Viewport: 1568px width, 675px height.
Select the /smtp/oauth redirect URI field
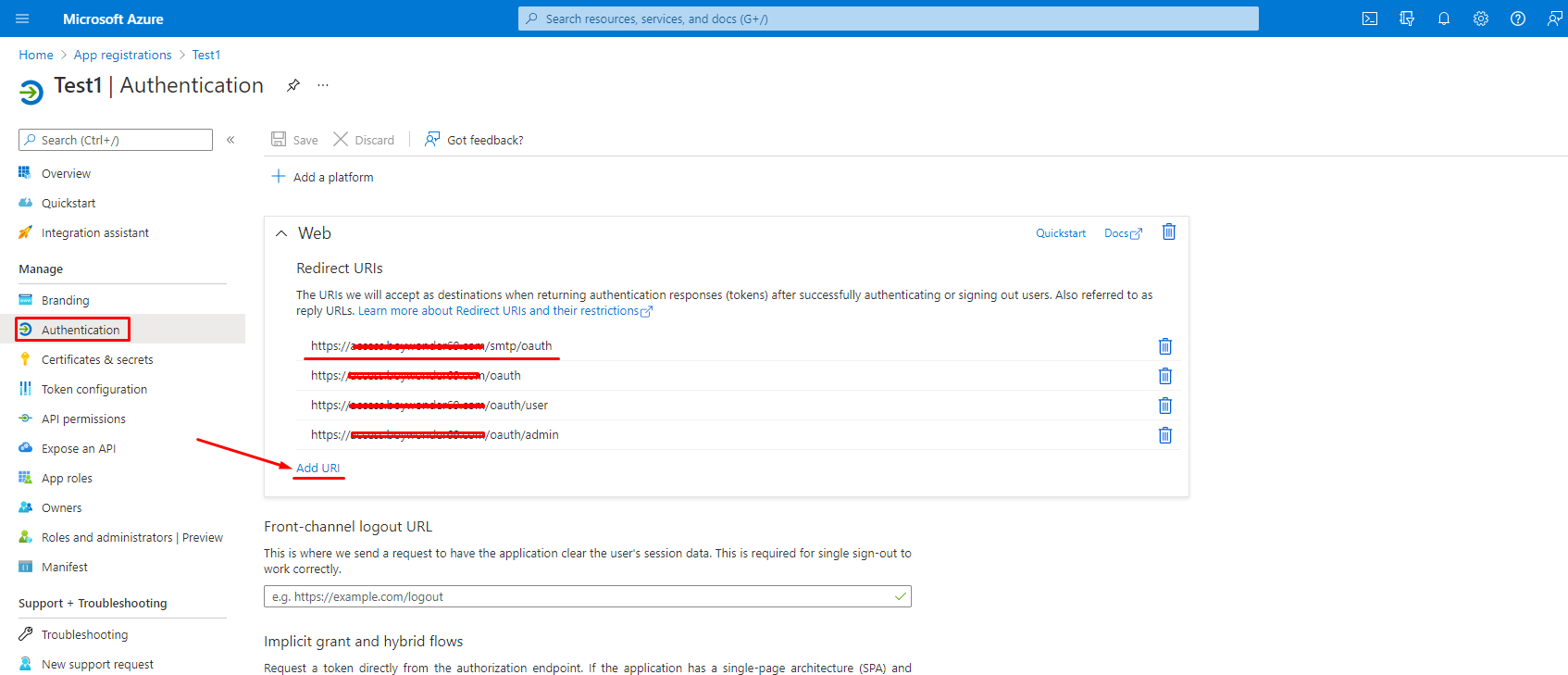click(x=727, y=346)
